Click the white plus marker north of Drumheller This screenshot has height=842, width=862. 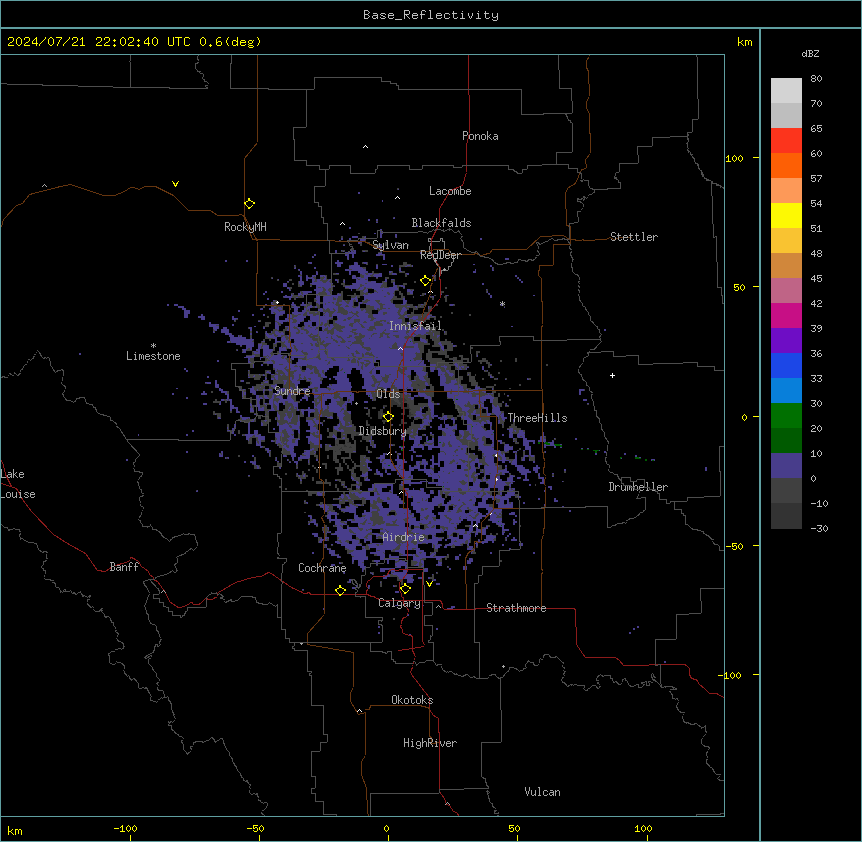[x=612, y=375]
